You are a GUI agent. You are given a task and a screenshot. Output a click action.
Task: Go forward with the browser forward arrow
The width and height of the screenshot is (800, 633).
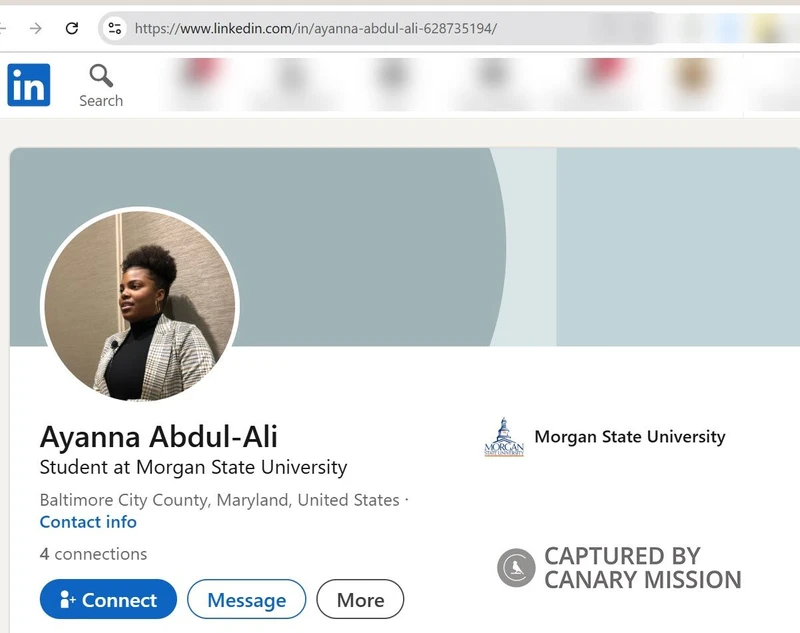(36, 28)
